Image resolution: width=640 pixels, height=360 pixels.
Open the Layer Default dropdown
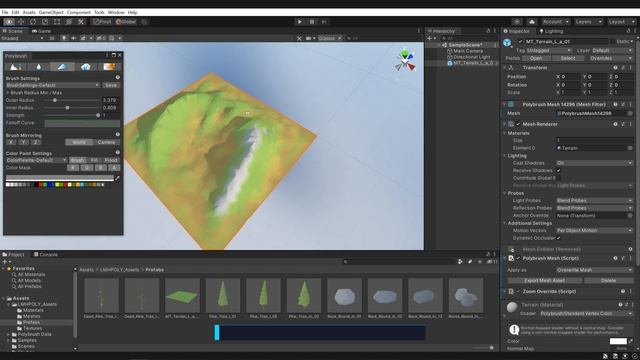[612, 51]
